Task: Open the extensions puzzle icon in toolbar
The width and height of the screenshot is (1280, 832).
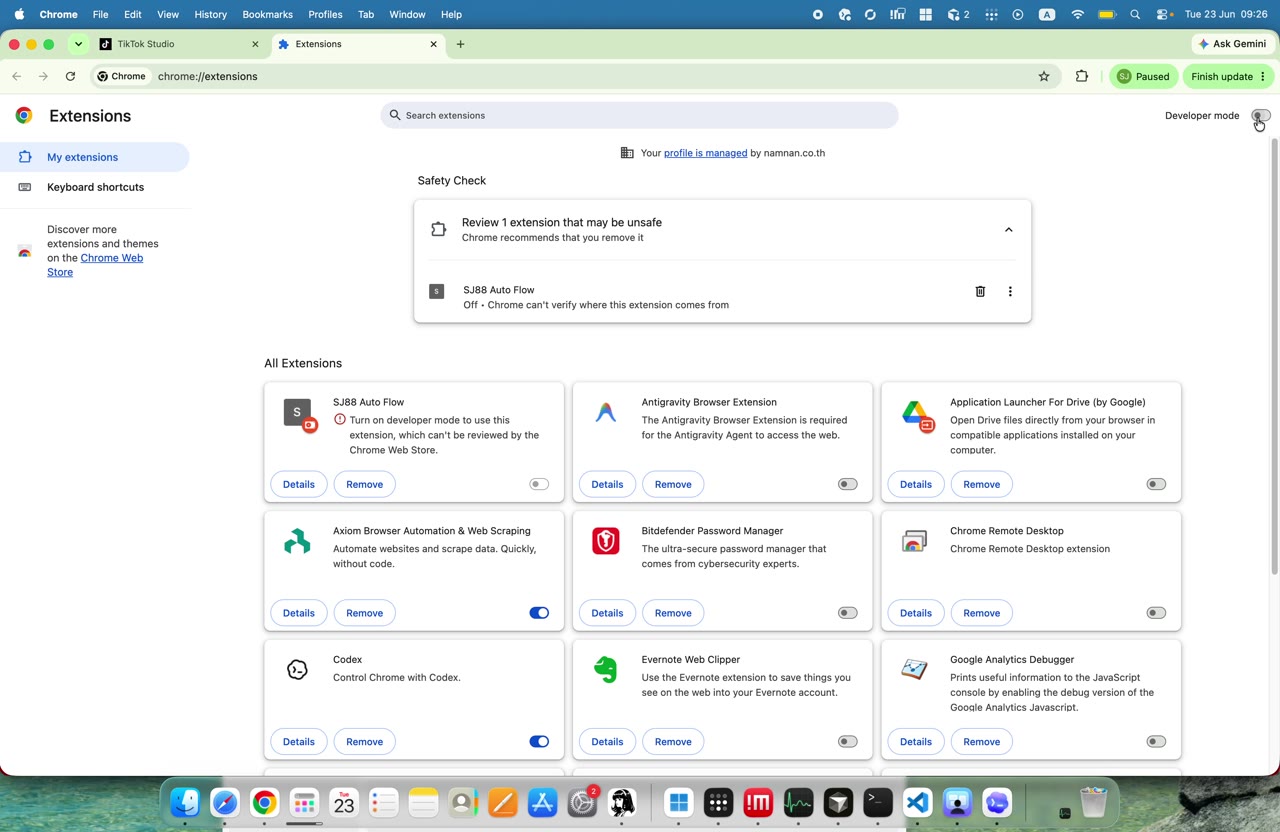Action: 1081,76
